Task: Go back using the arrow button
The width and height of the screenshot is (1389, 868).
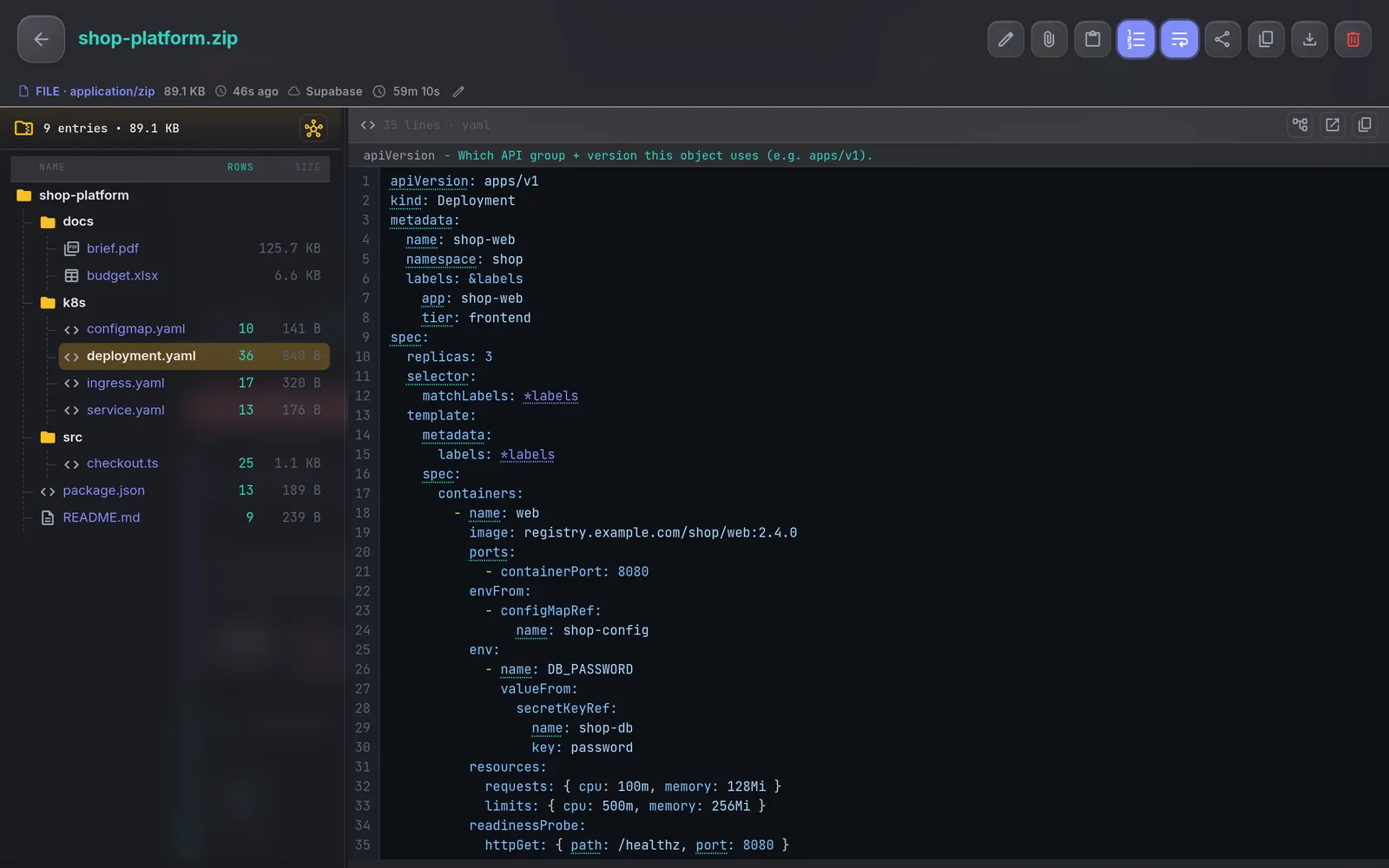Action: coord(41,39)
